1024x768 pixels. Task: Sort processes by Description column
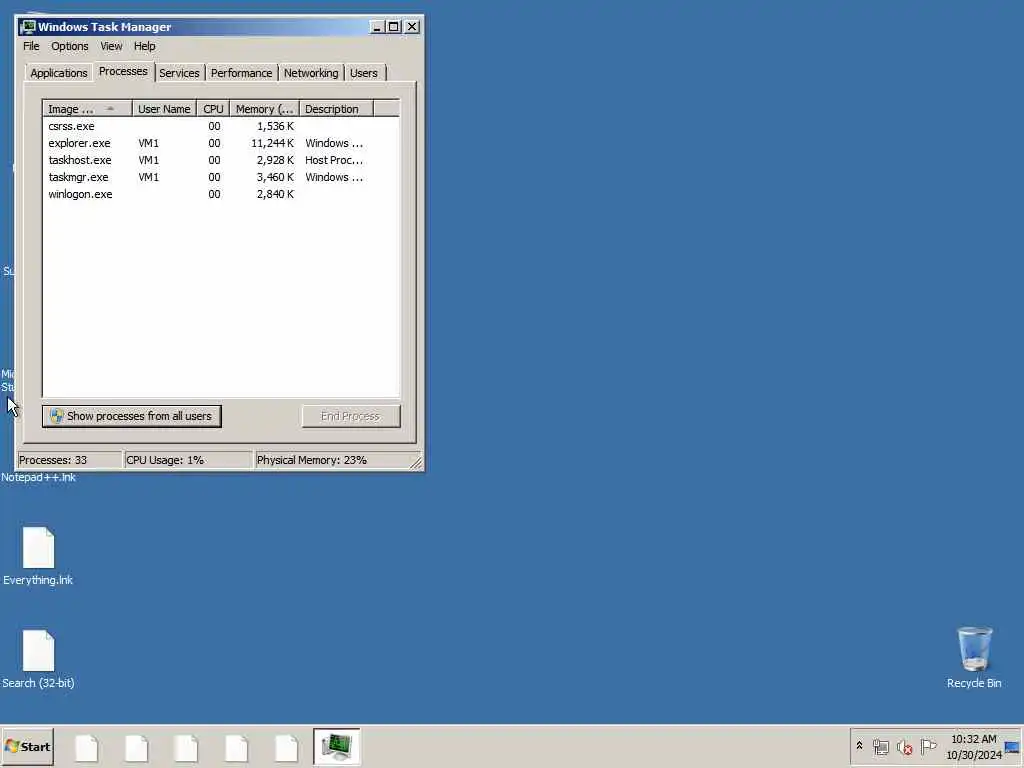point(336,109)
